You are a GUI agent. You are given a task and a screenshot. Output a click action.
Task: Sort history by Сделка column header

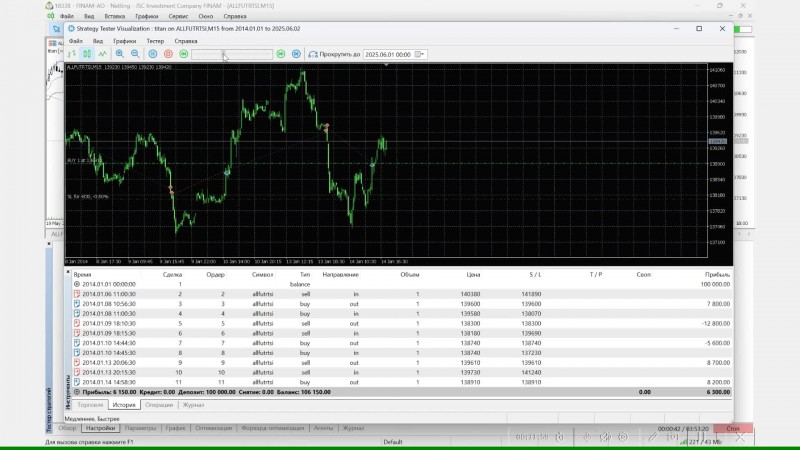[x=172, y=274]
